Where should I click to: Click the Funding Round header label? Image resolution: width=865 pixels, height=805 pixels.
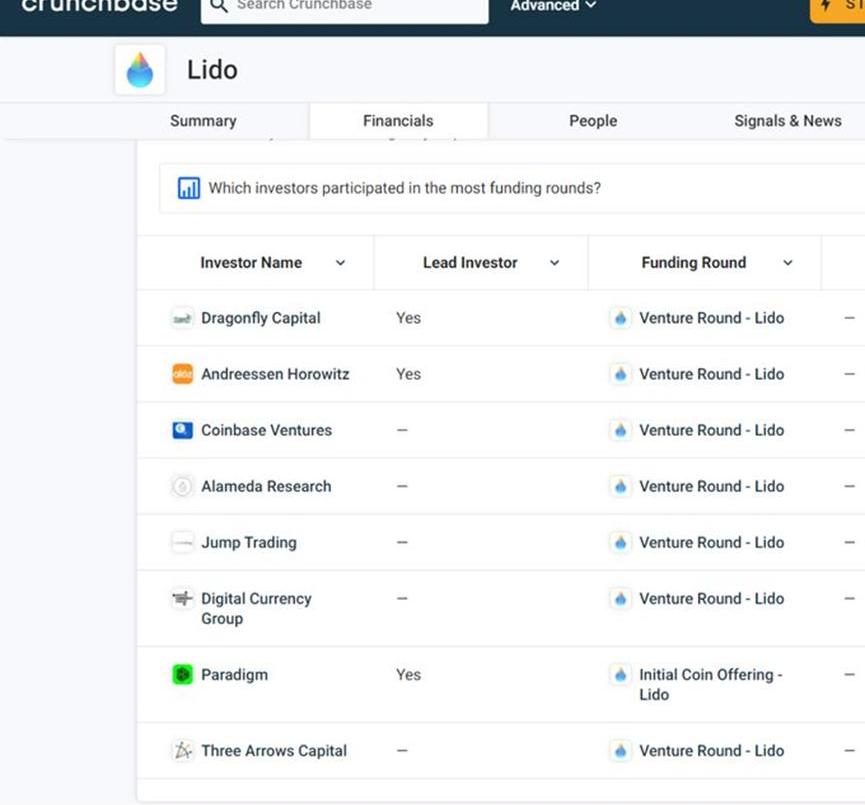[693, 263]
